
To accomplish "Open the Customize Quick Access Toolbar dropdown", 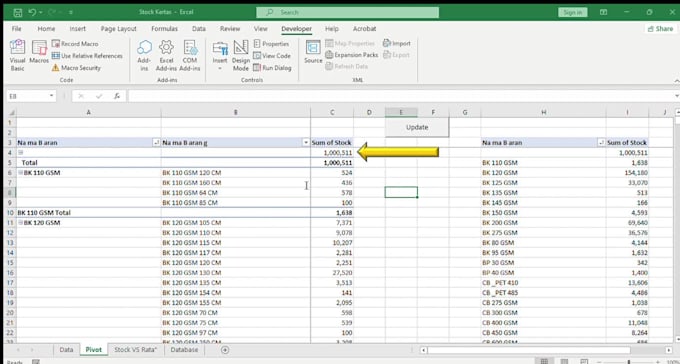I will (x=72, y=12).
